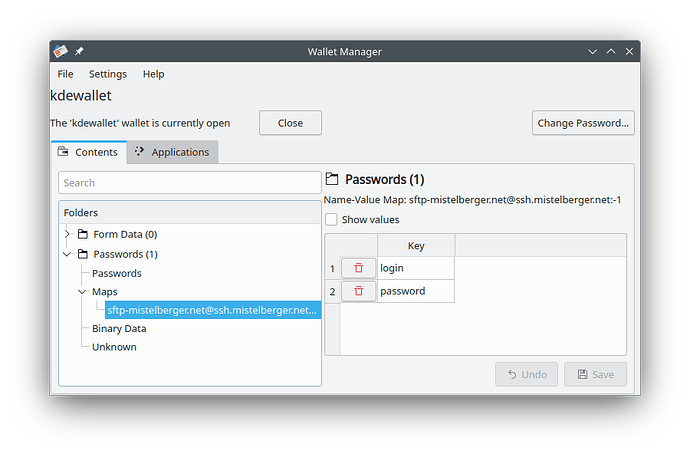Enable the Show values checkbox
Screen dimensions: 690x453
pos(331,220)
